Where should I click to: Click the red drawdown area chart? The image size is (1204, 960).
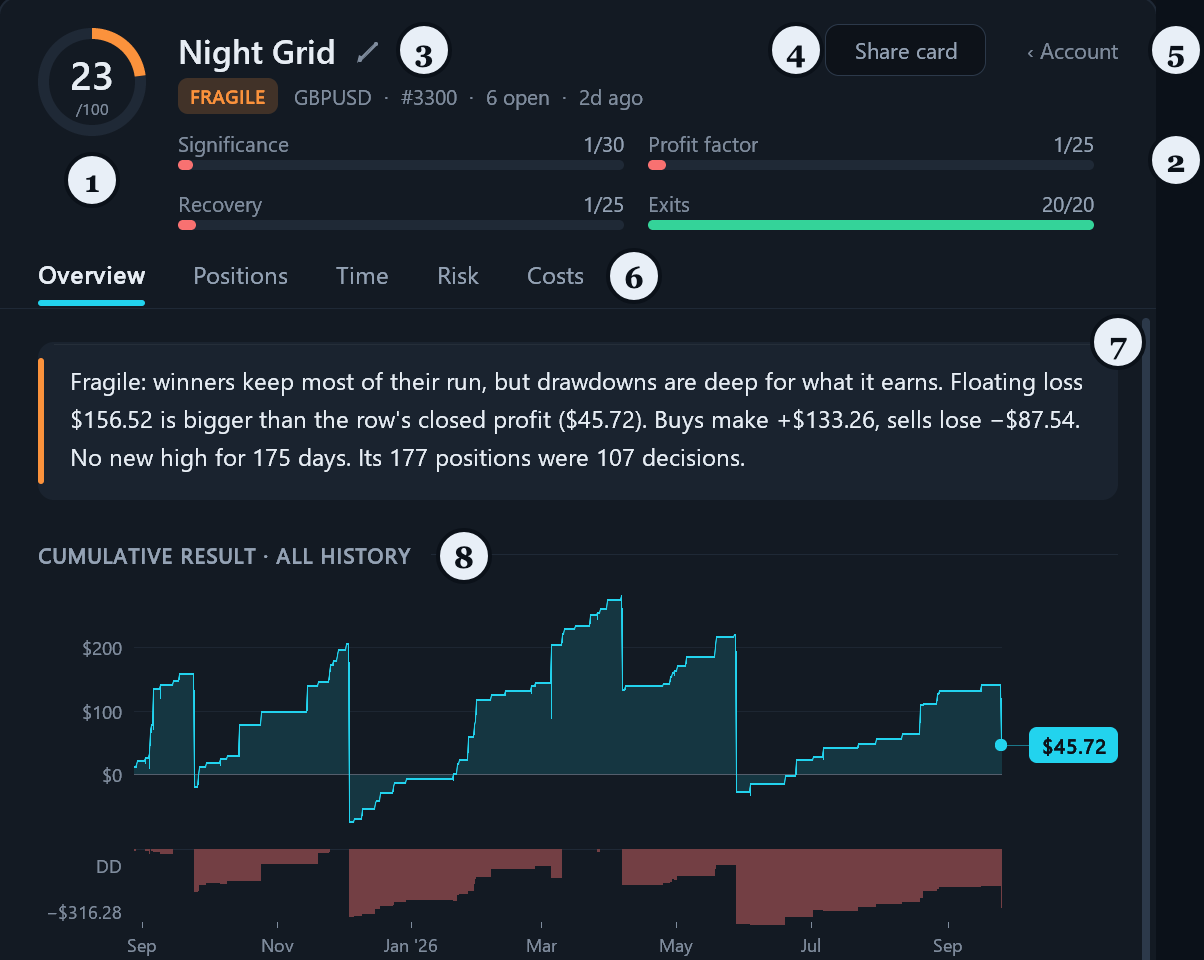(568, 885)
